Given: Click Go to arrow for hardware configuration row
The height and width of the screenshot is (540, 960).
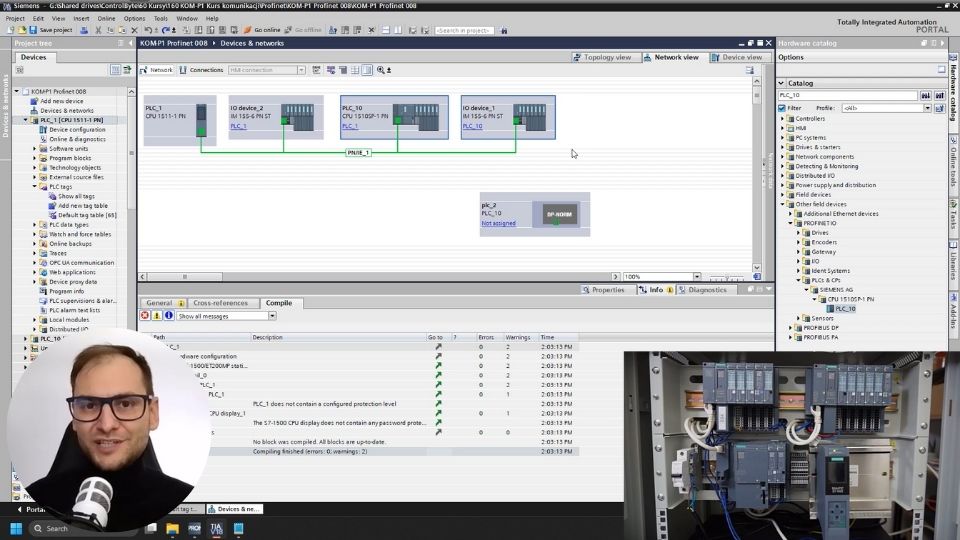Looking at the screenshot, I should point(438,356).
